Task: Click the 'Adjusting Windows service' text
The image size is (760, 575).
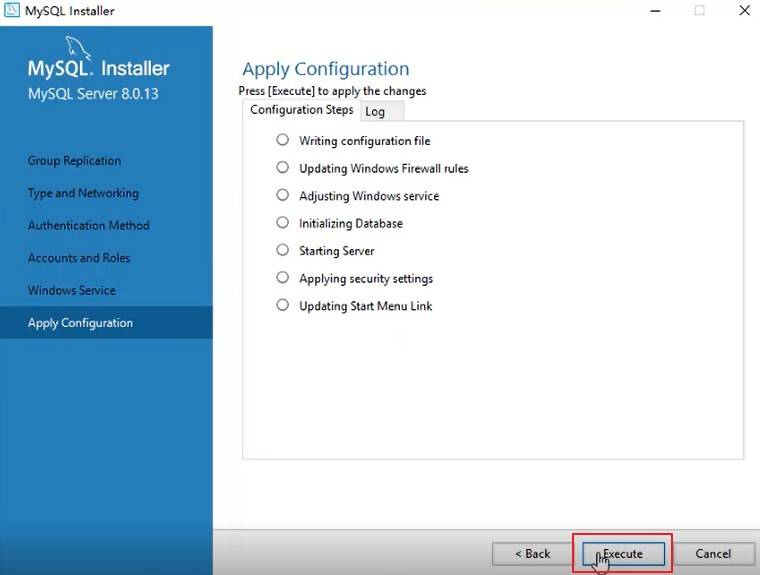Action: pos(369,196)
